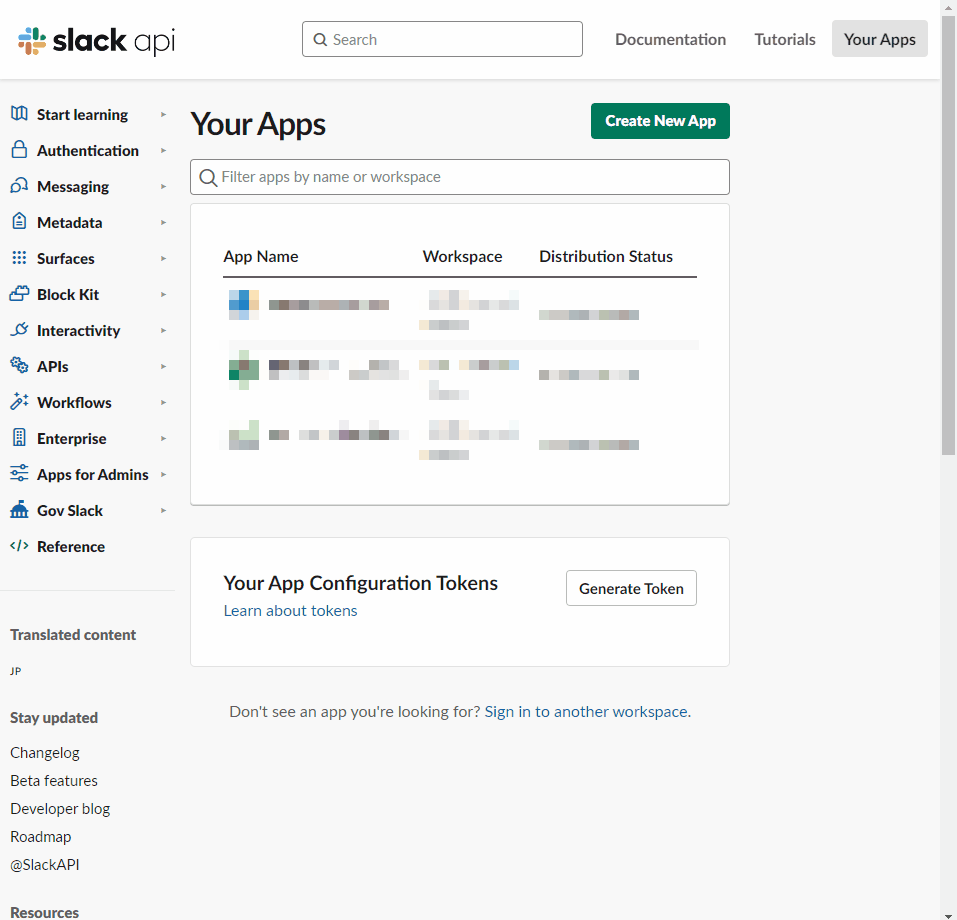This screenshot has height=920, width=957.
Task: Click the Workflows magic wand icon
Action: (19, 401)
